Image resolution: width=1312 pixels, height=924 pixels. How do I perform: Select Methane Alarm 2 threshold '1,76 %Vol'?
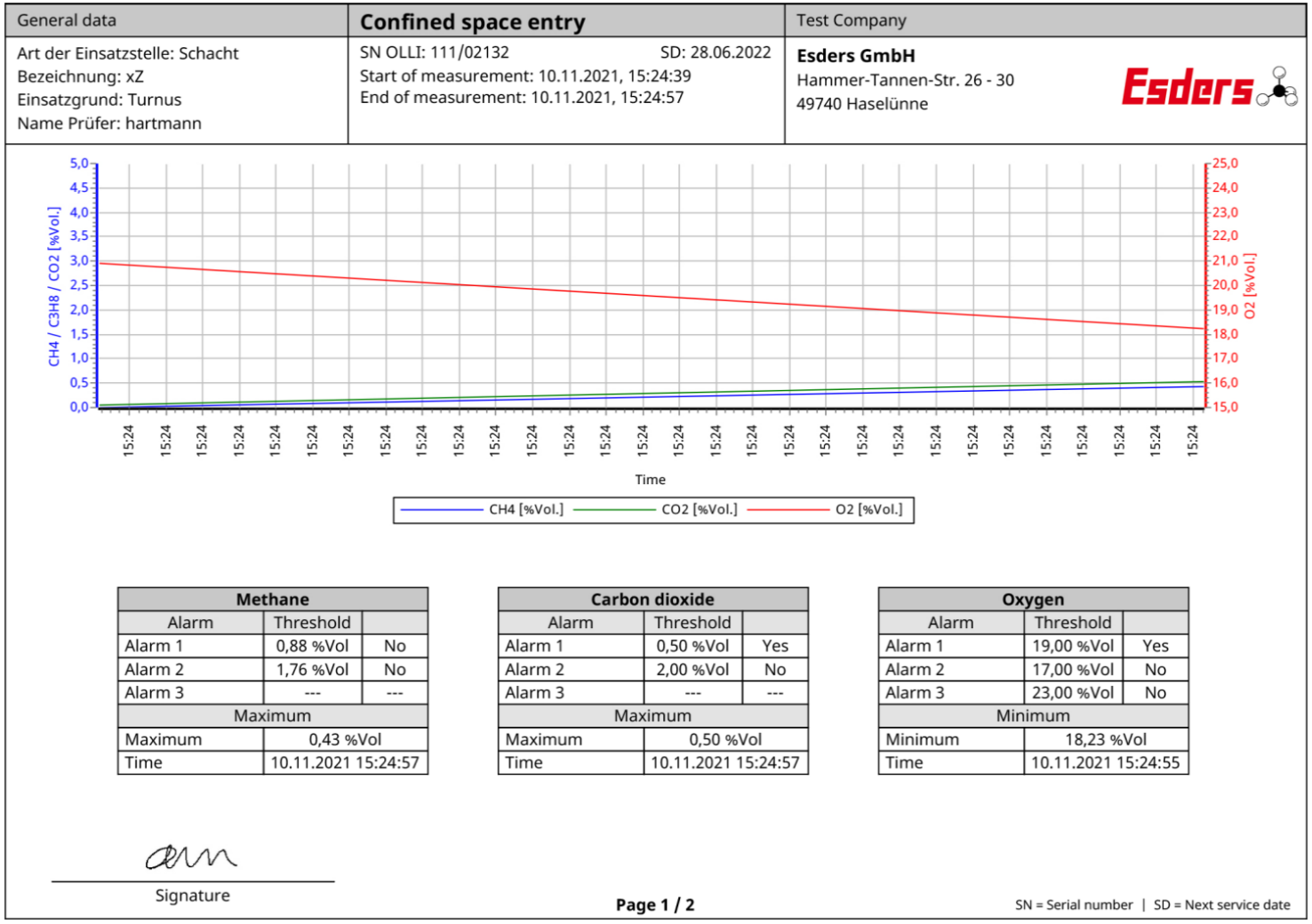[312, 669]
